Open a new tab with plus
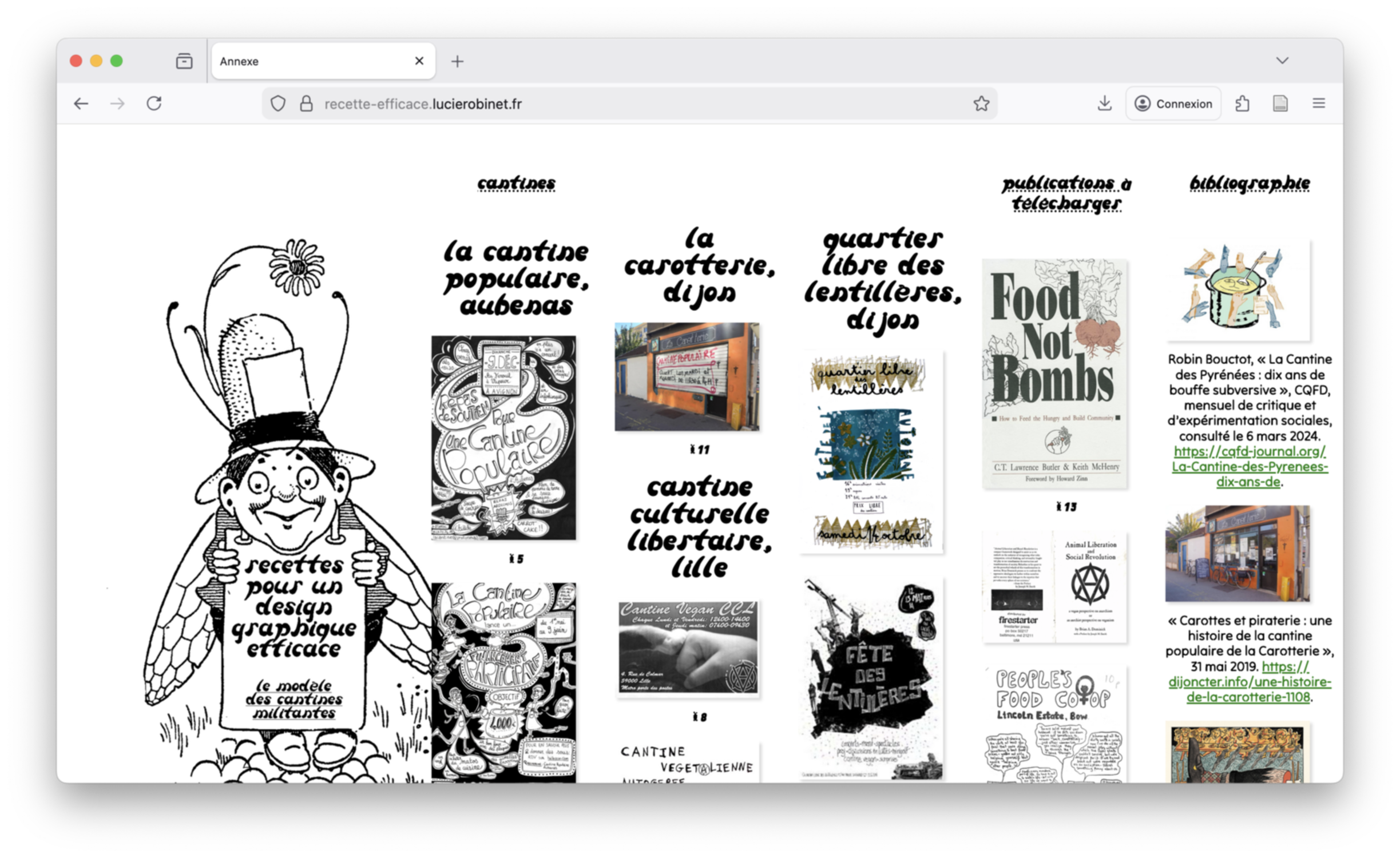 pyautogui.click(x=457, y=61)
